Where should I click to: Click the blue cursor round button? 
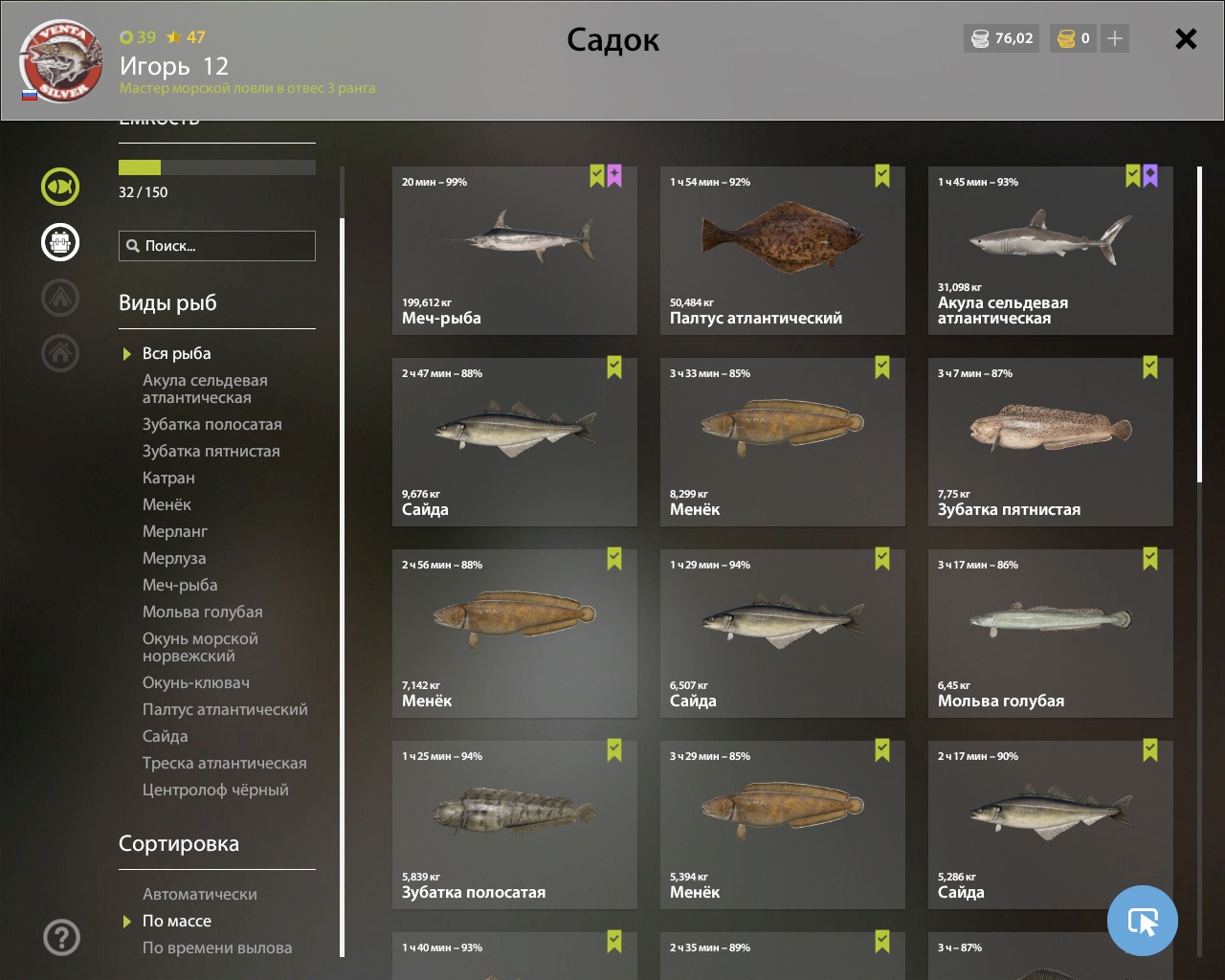(1143, 921)
